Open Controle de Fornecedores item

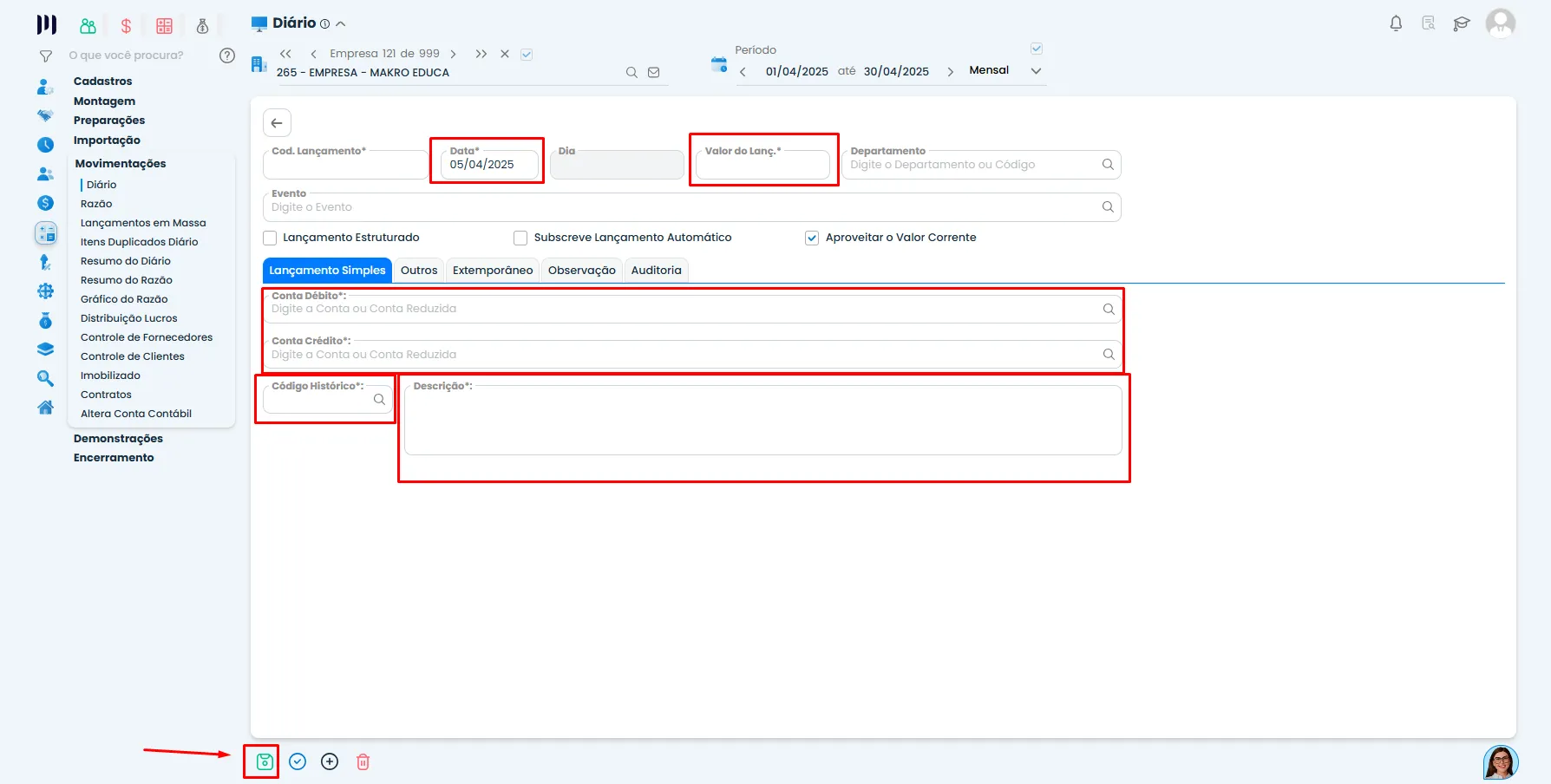click(147, 337)
